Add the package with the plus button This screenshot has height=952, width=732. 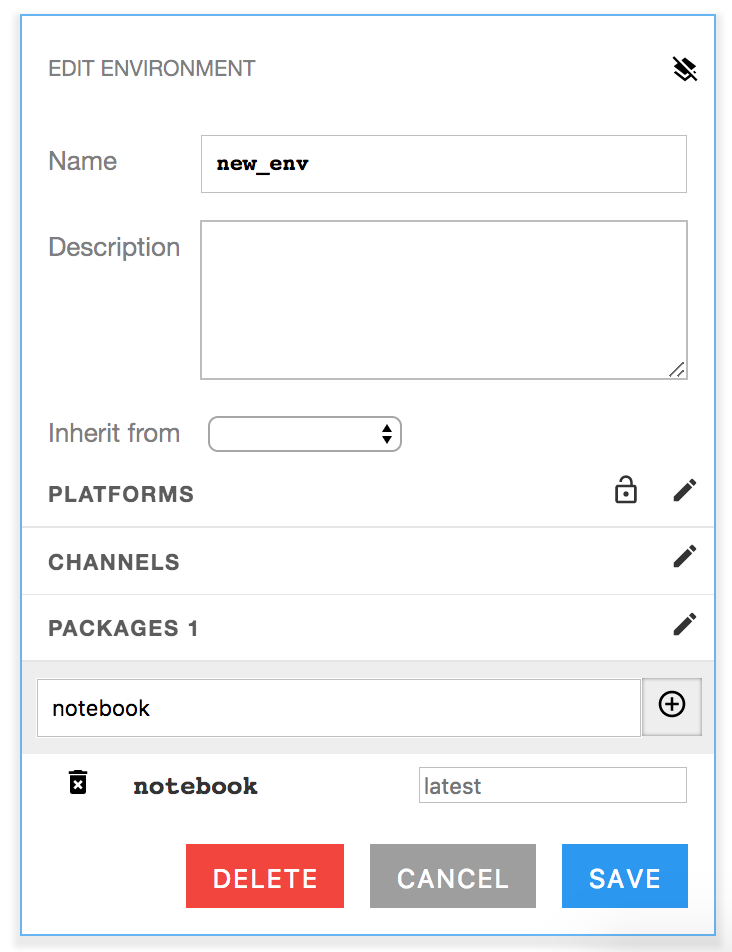pos(672,706)
